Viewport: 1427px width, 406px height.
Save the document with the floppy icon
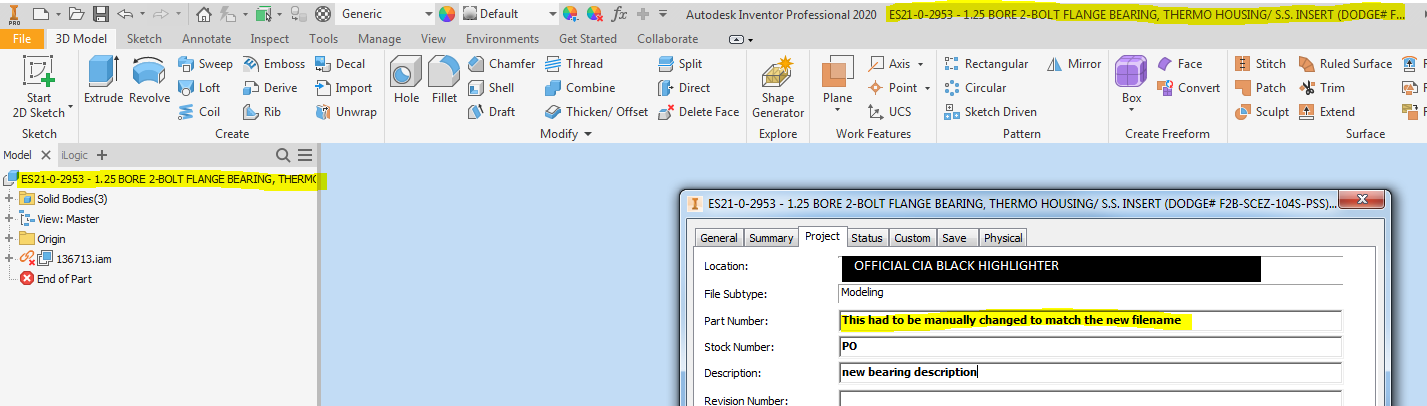[101, 14]
